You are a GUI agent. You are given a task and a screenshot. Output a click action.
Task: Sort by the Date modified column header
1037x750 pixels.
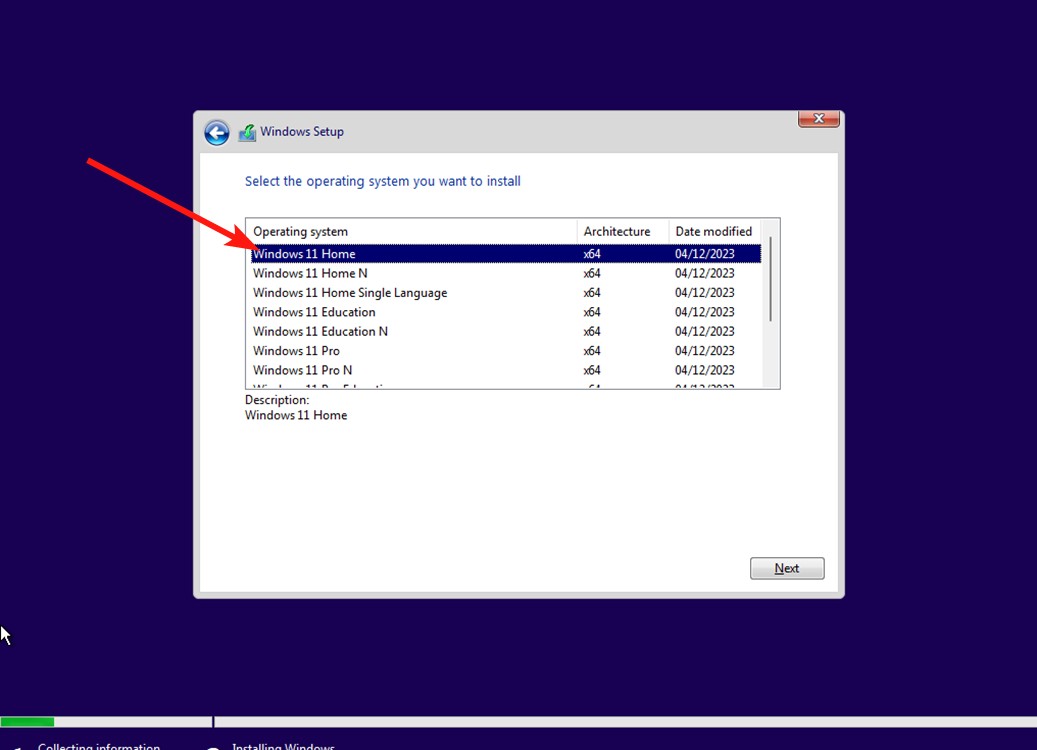tap(713, 231)
